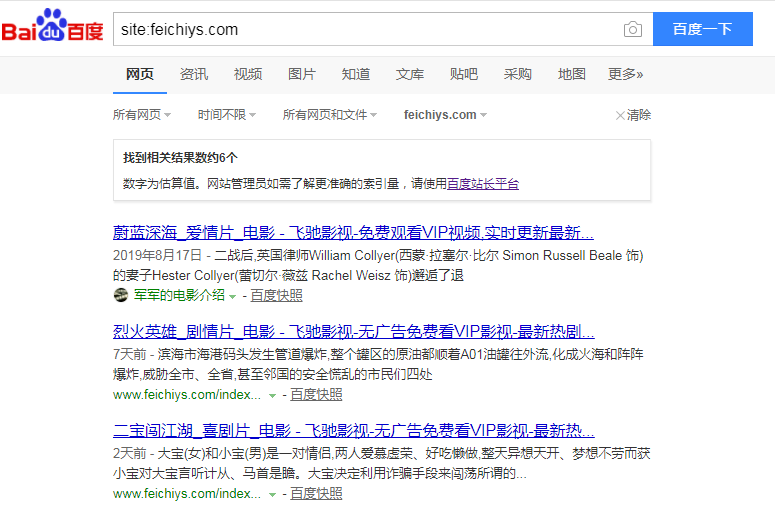
Task: Expand the arrow beside 二宝闯江湖 result URL
Action: pyautogui.click(x=272, y=495)
